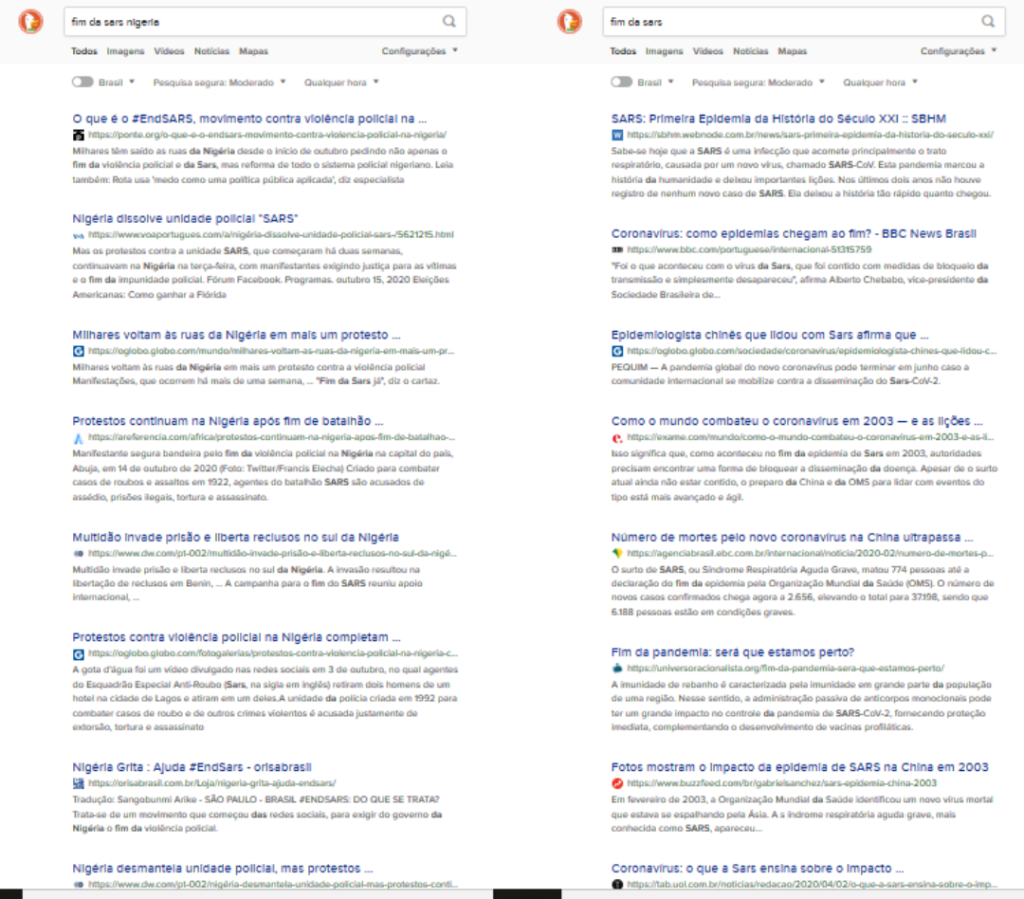
Task: Open Configurações menu in right window
Action: [958, 51]
